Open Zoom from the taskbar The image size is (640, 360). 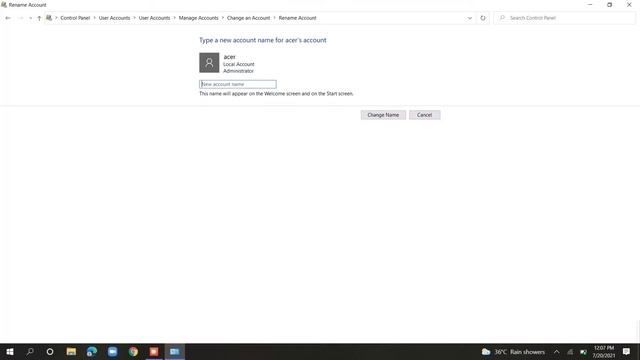113,351
